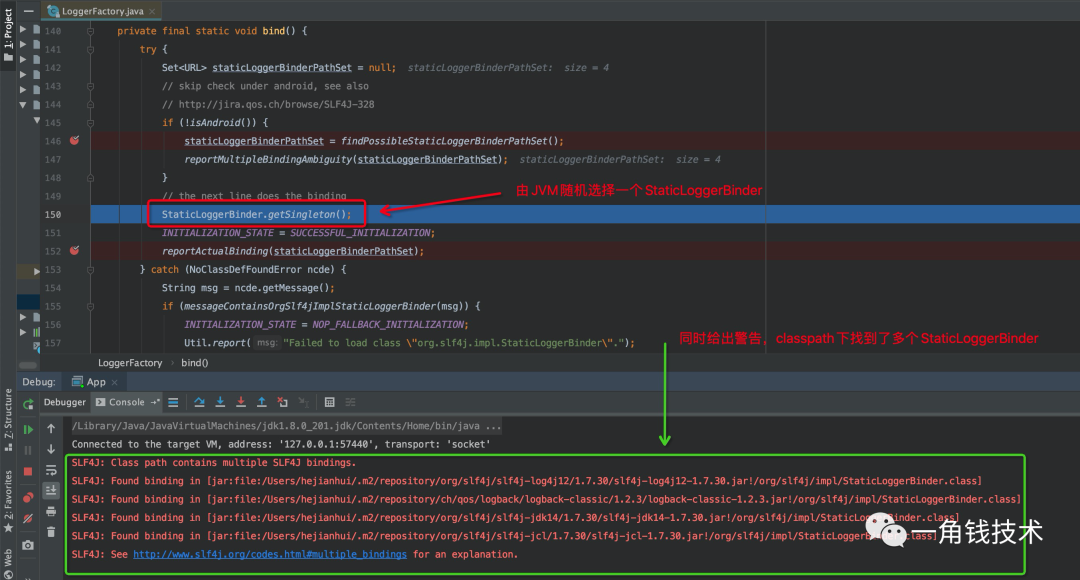Click the Print console output icon
This screenshot has width=1080, height=580.
[x=51, y=511]
